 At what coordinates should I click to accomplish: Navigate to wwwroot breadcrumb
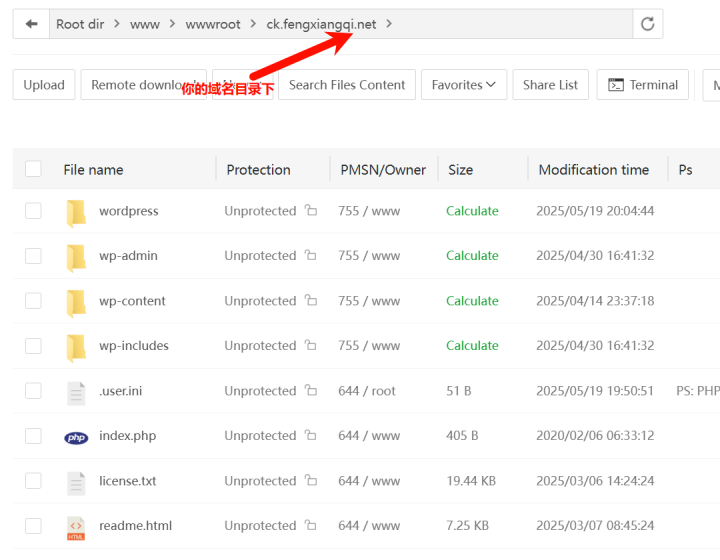(x=213, y=24)
